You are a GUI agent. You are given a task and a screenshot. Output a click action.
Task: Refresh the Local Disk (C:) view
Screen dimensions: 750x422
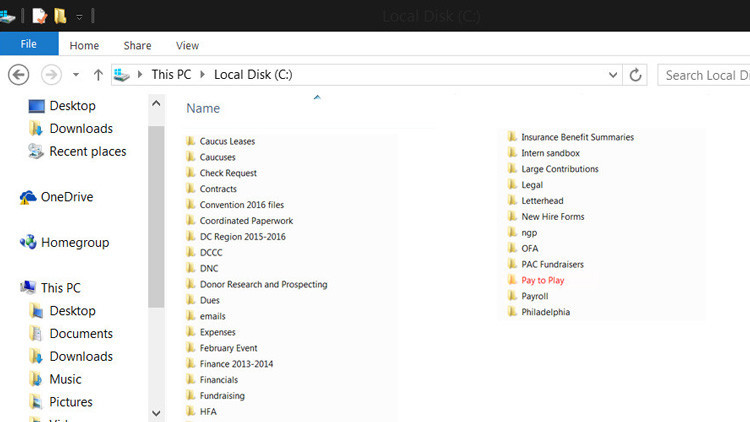tap(635, 75)
